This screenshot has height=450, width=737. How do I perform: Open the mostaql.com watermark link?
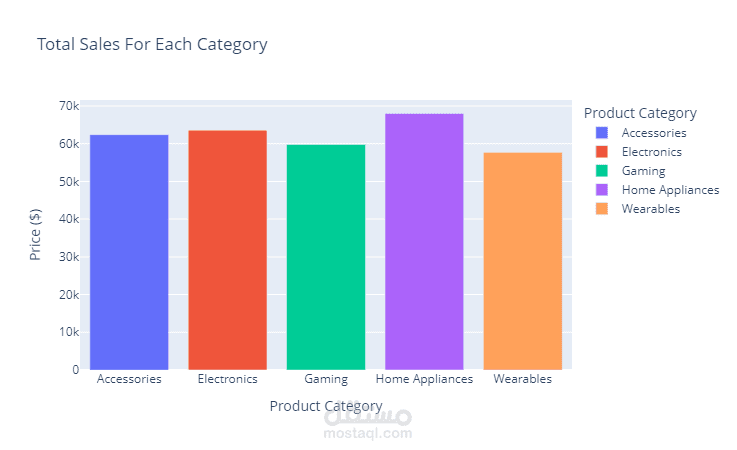click(367, 433)
